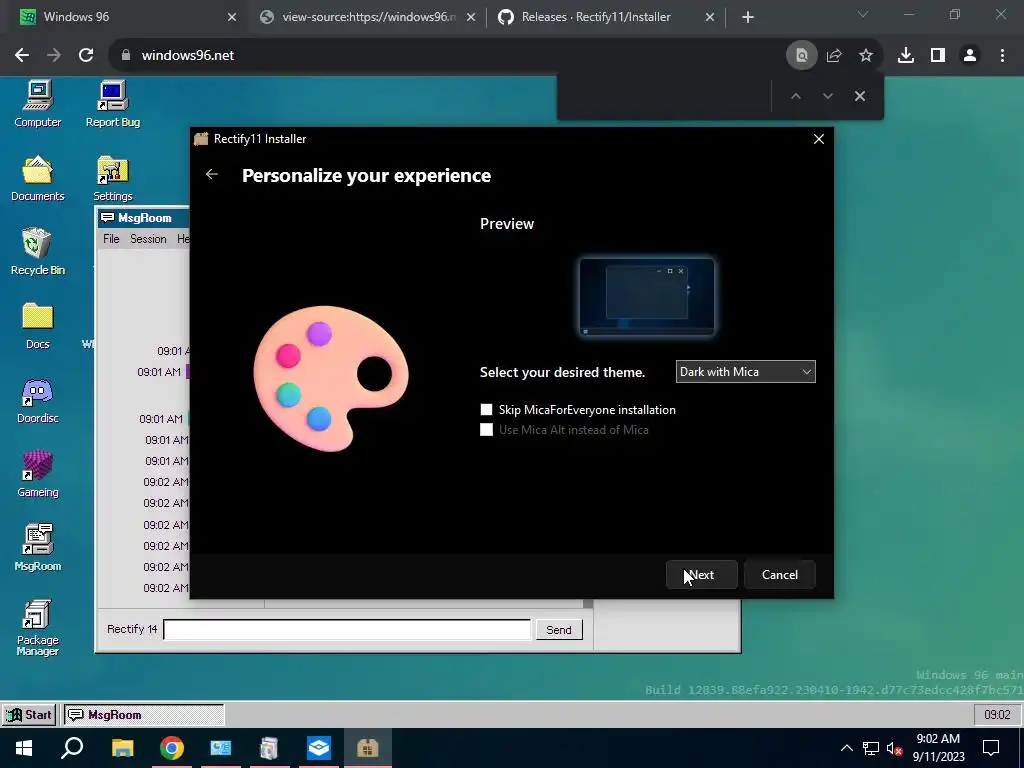Open the taskbar mail-like app icon
The image size is (1024, 768).
pyautogui.click(x=221, y=748)
